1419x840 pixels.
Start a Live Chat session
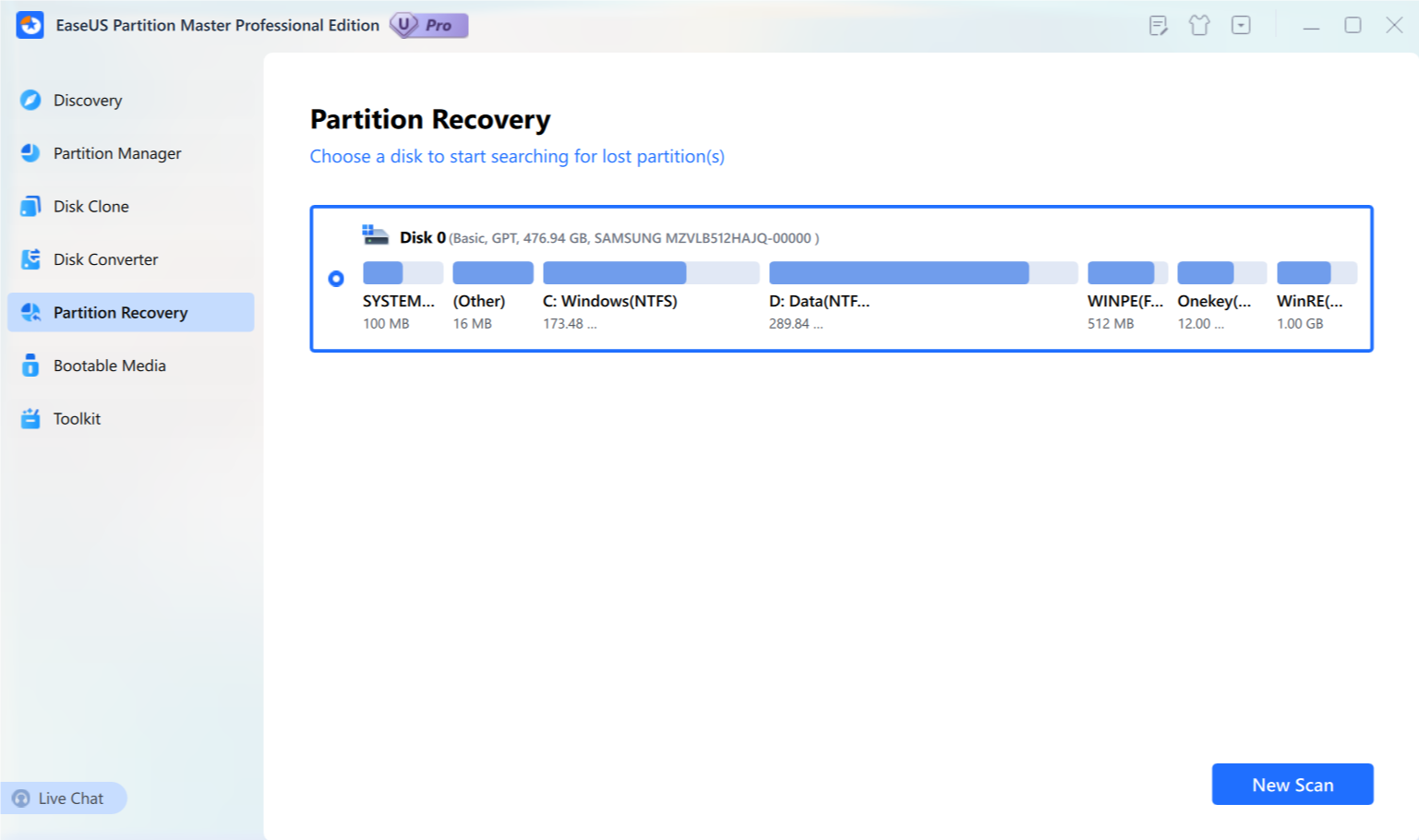coord(63,798)
